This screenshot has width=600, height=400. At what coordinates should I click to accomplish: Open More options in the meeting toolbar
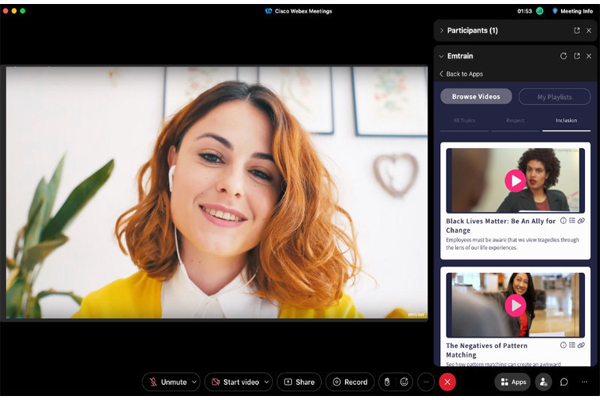[426, 382]
